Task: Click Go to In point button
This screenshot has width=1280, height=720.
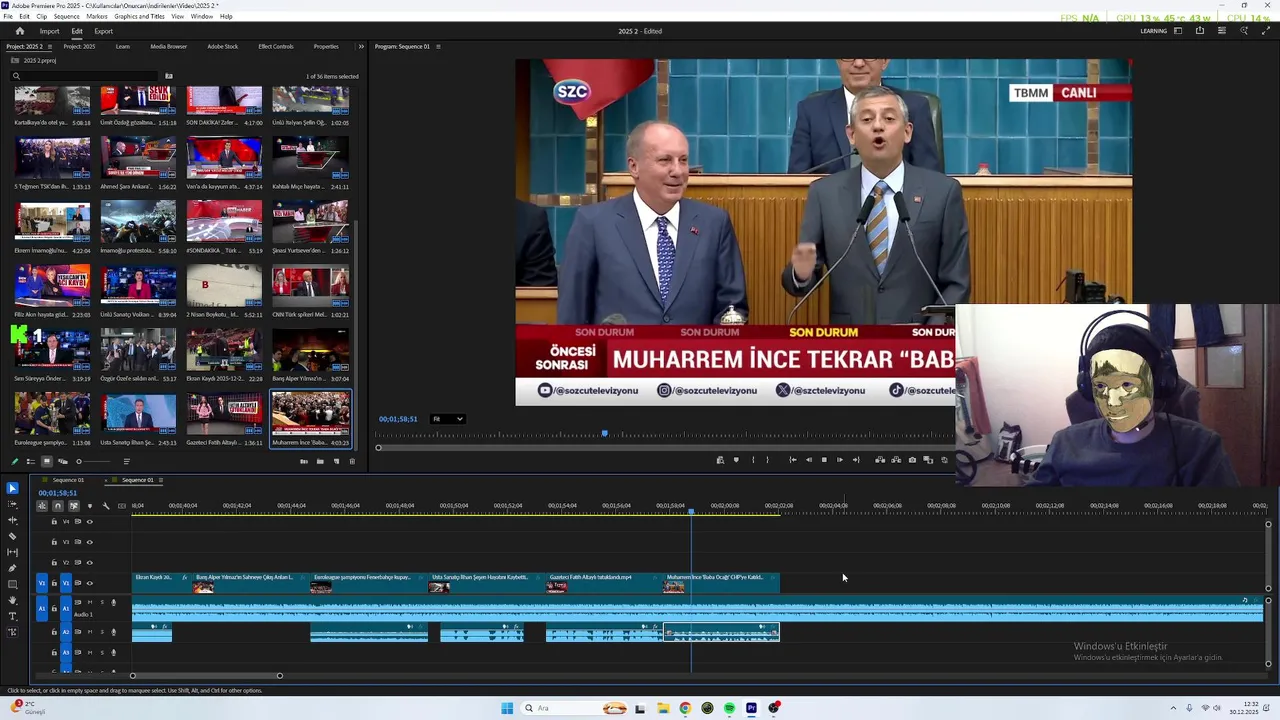Action: (793, 460)
